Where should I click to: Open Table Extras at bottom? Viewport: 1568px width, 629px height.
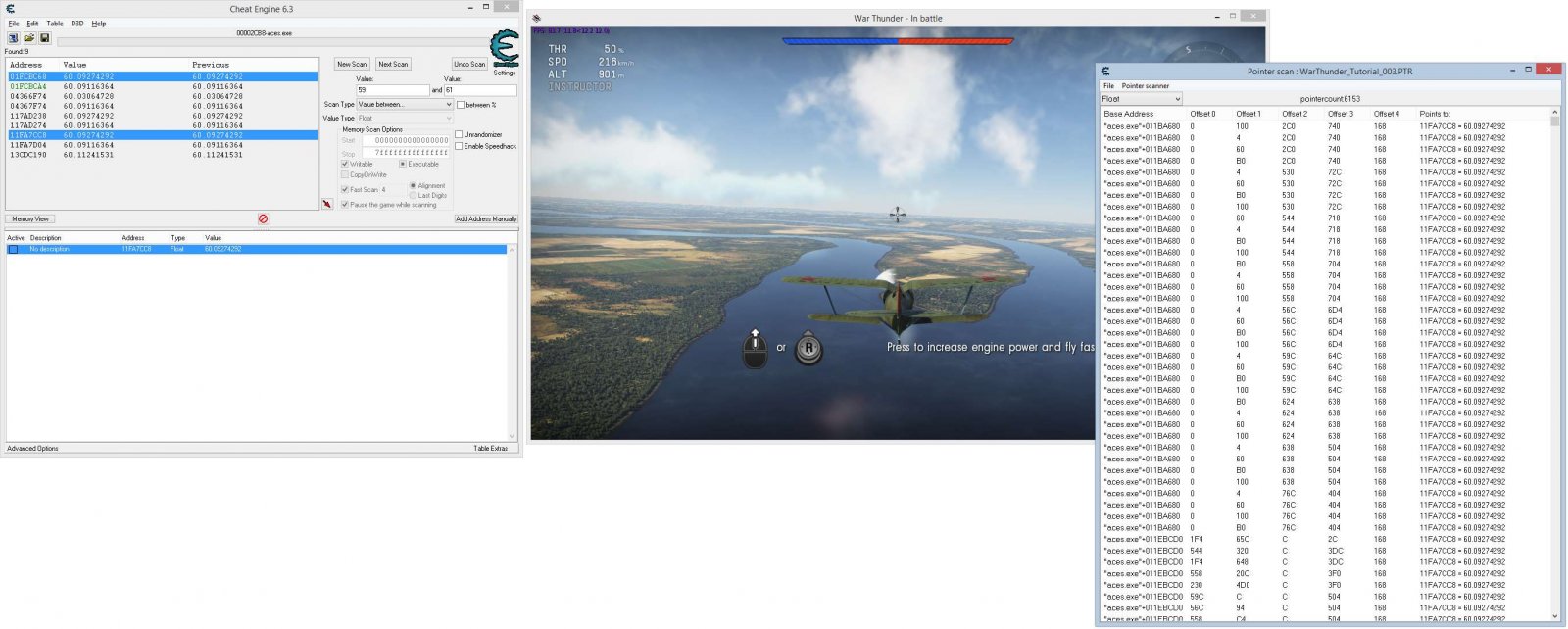[491, 449]
